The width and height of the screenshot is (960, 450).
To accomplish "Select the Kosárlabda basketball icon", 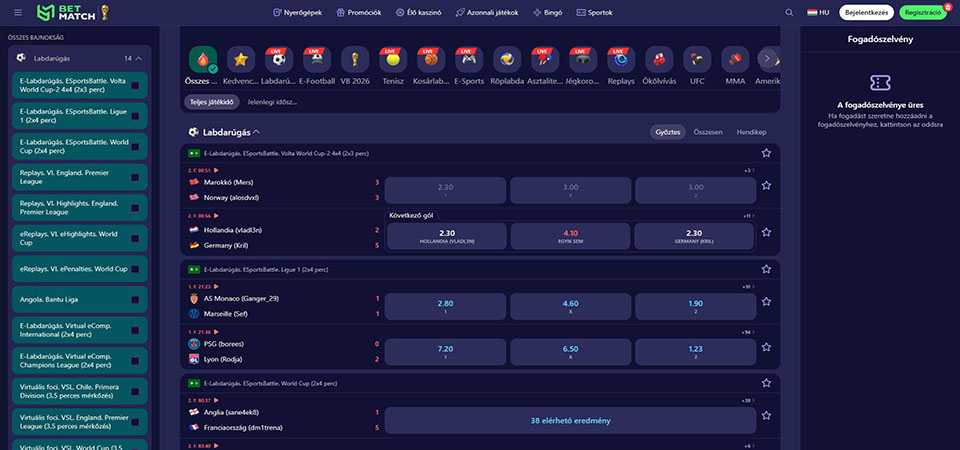I will (x=431, y=59).
